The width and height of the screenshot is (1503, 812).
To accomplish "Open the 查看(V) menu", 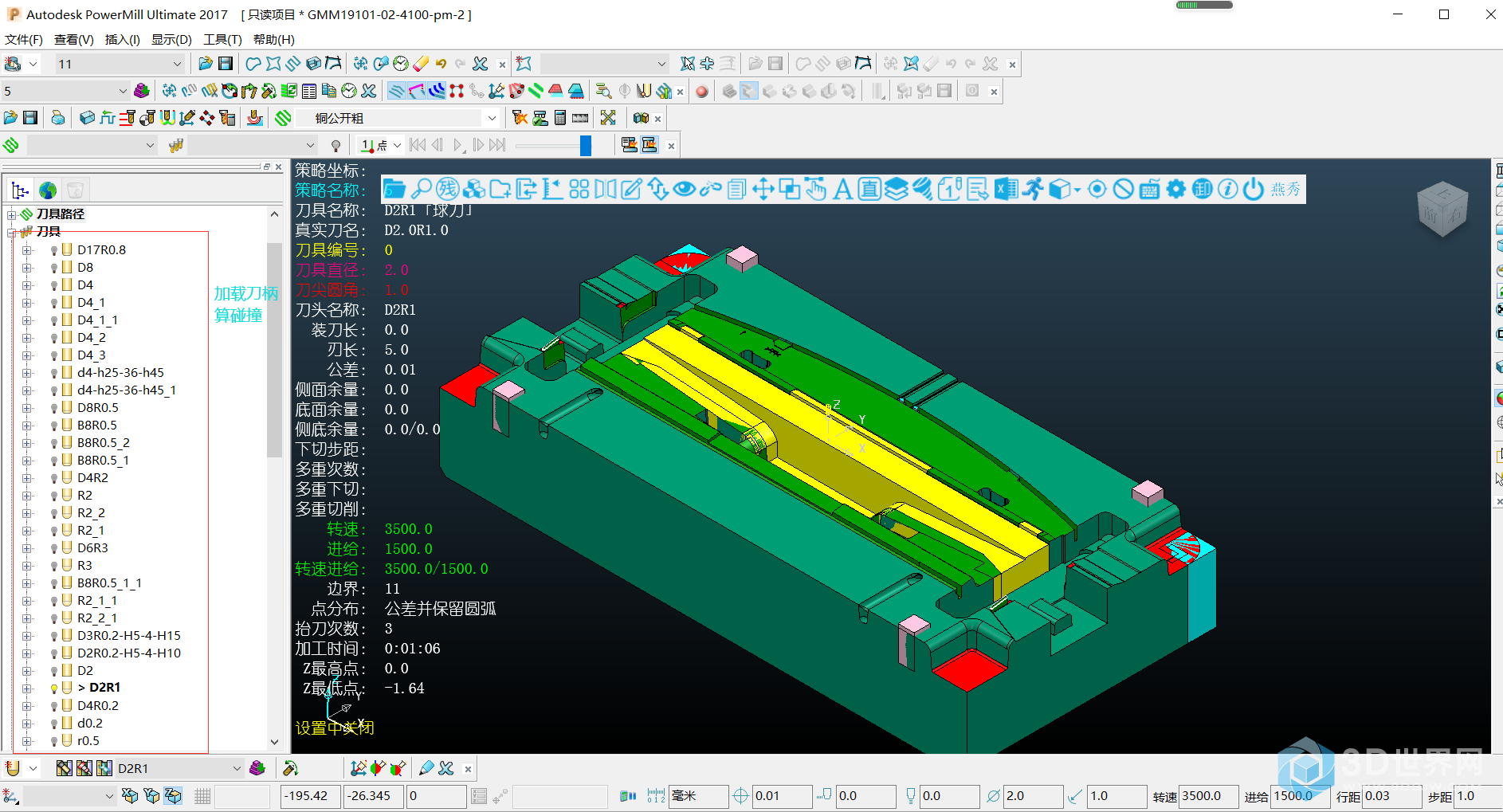I will (73, 39).
